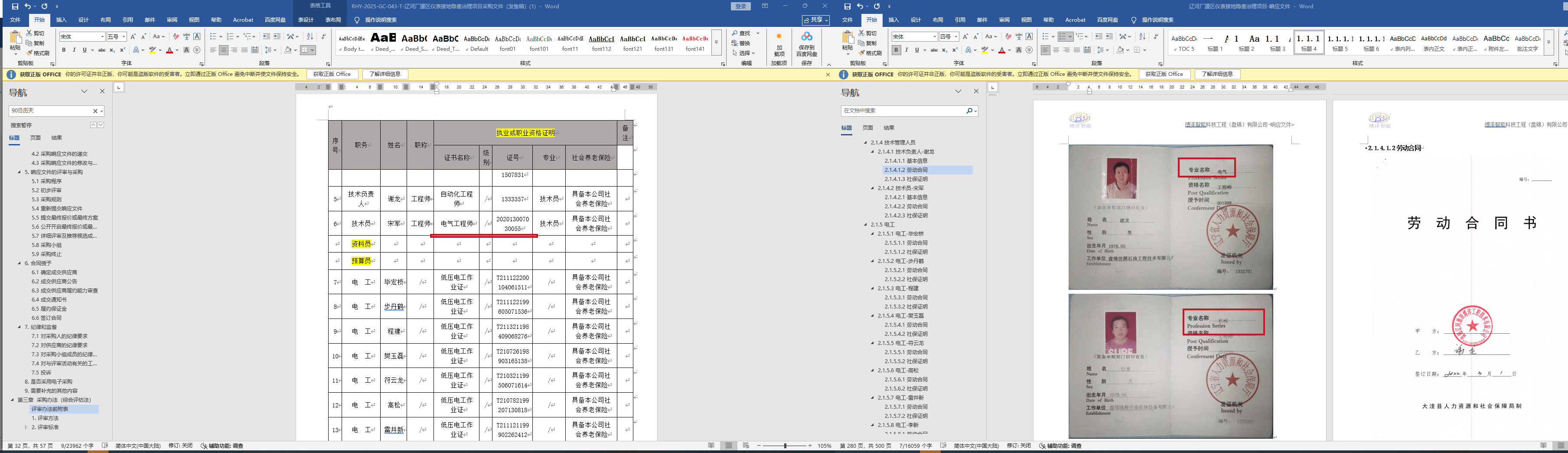The image size is (1568, 453).
Task: Open the 表布局 tab in left window
Action: click(x=333, y=20)
